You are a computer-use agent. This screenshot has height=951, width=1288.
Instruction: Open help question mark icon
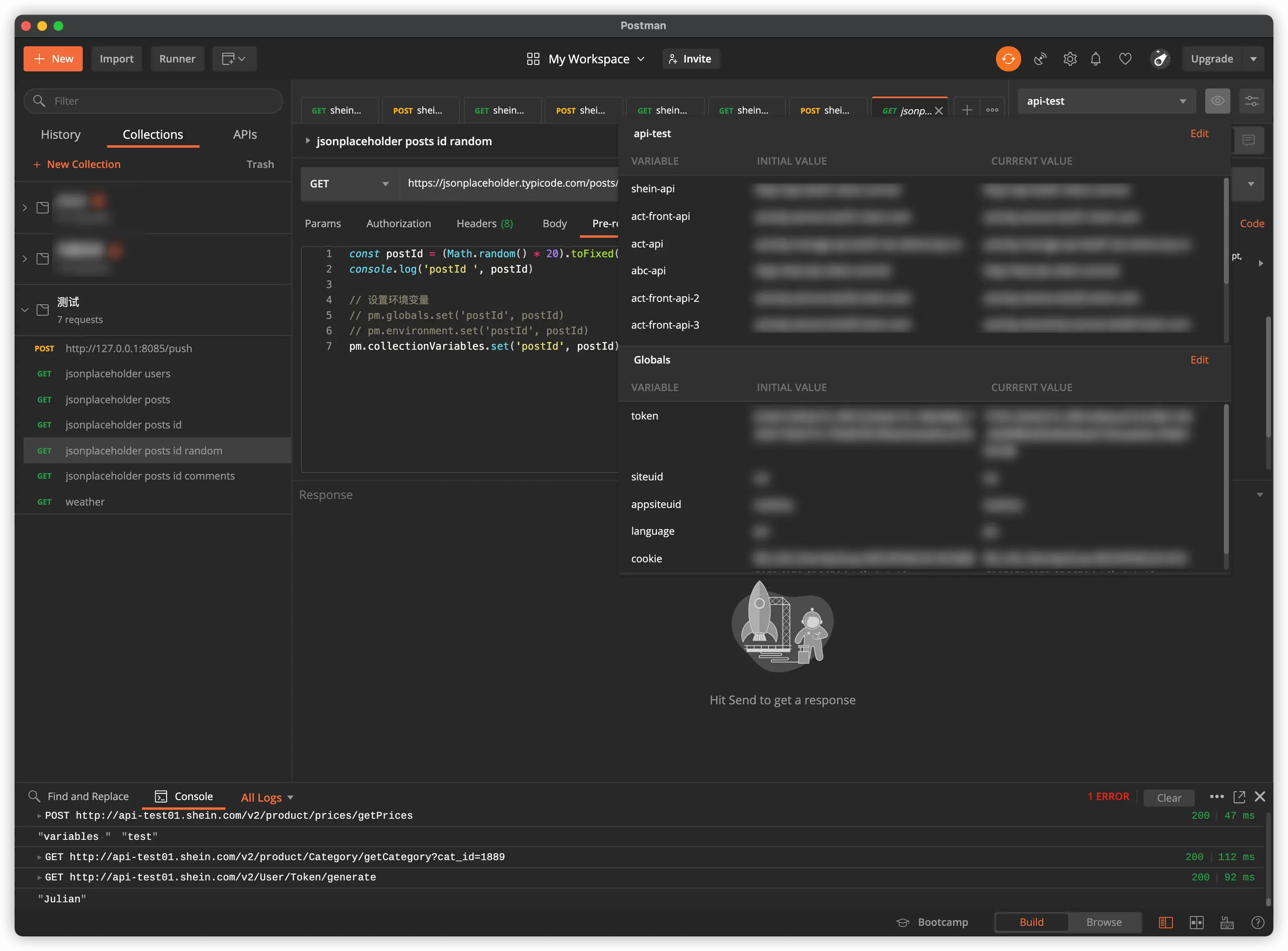(x=1258, y=922)
